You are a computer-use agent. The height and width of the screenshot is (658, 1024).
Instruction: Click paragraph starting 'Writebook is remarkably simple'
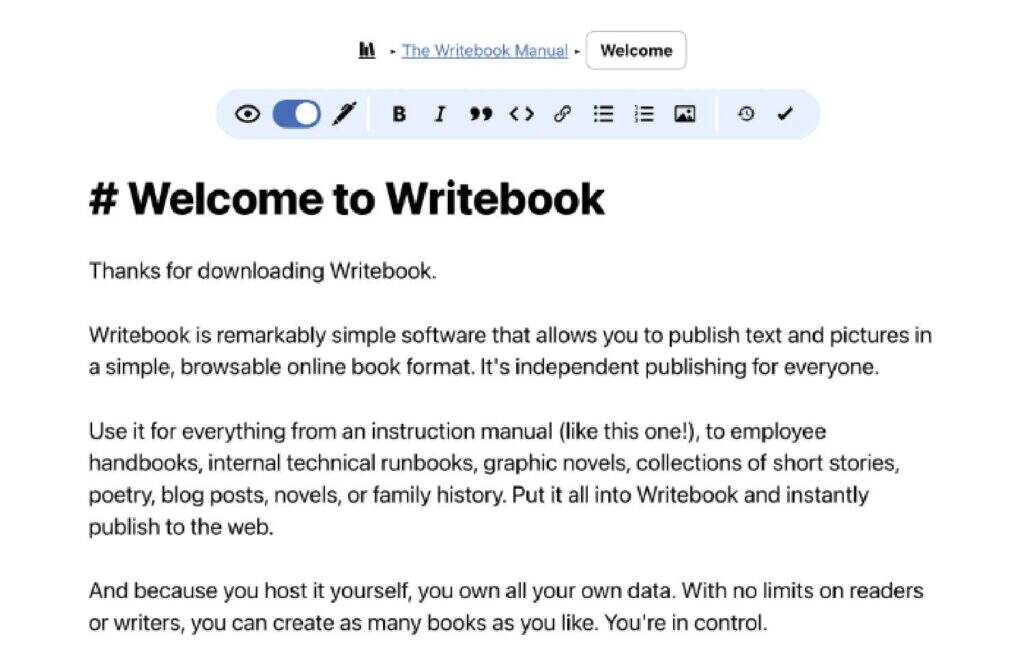point(510,351)
